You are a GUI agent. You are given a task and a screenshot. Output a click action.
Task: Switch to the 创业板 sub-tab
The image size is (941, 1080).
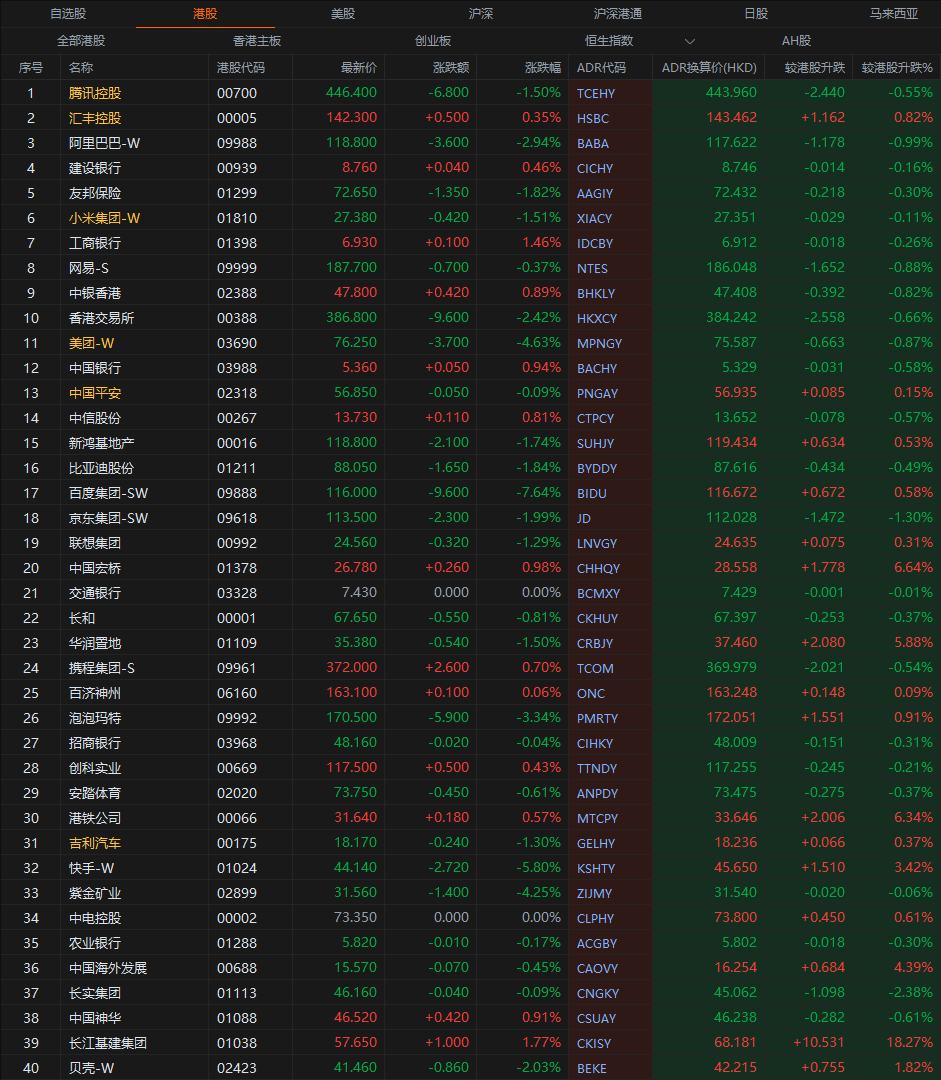[433, 41]
